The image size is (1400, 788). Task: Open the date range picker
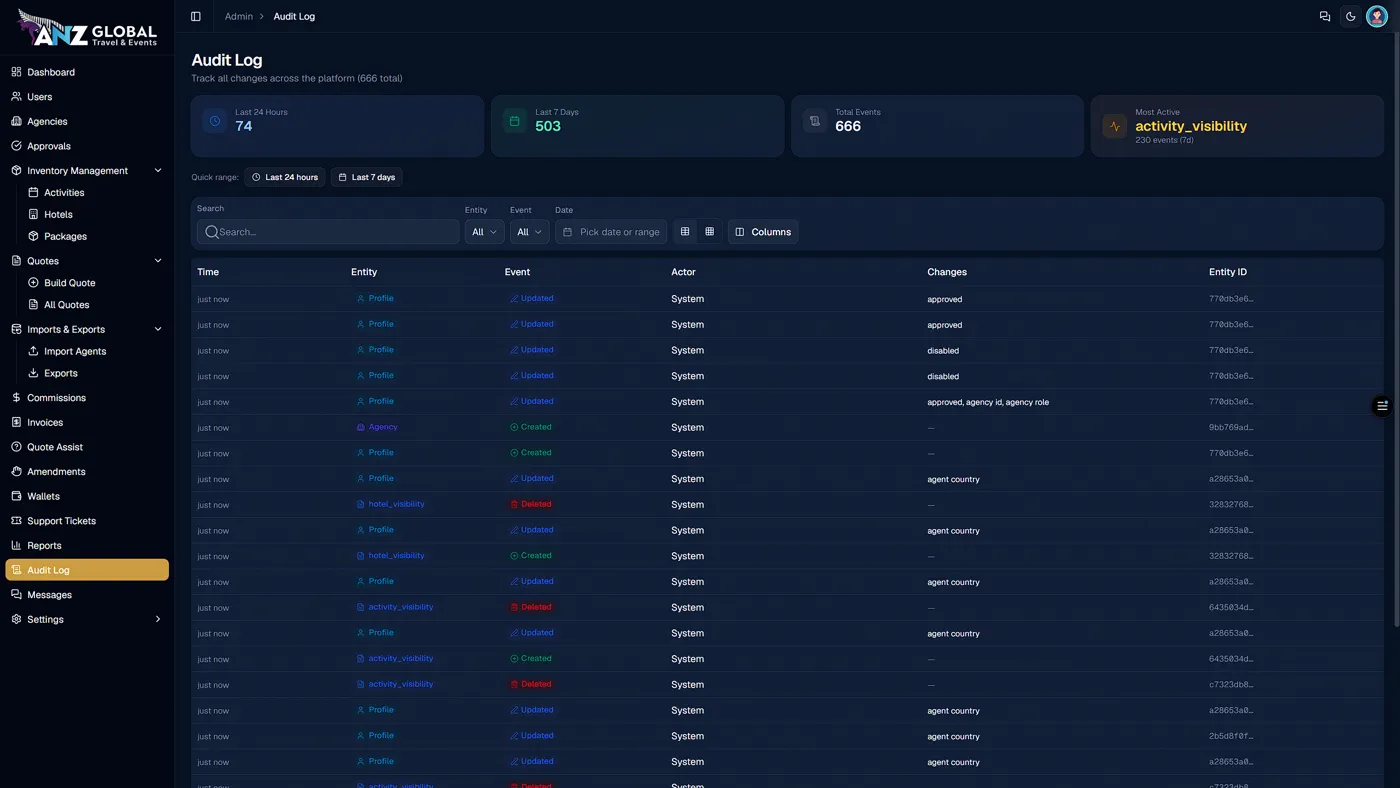coord(611,232)
